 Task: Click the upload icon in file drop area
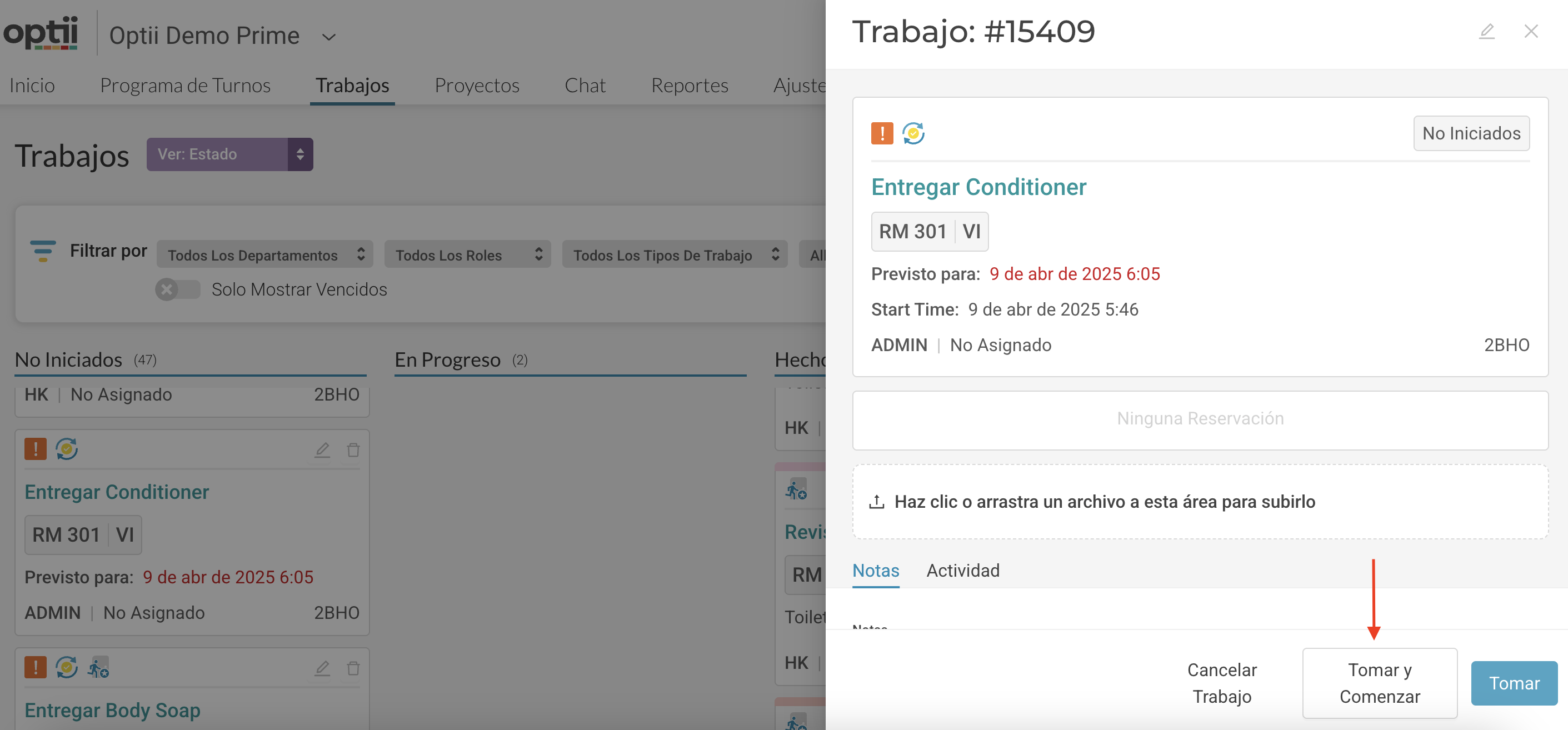[x=877, y=502]
